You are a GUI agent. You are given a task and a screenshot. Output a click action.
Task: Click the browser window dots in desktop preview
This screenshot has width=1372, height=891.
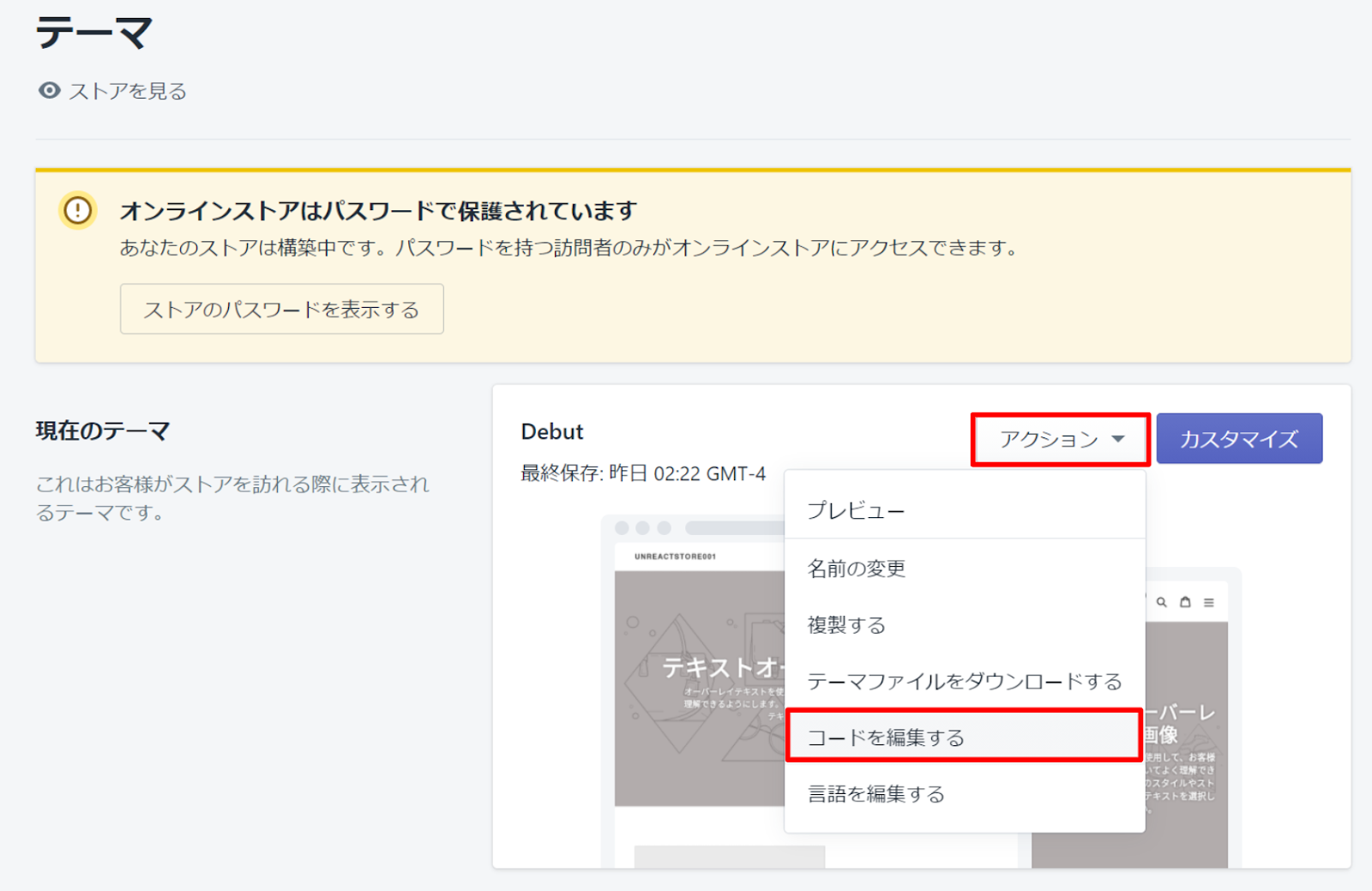point(642,528)
